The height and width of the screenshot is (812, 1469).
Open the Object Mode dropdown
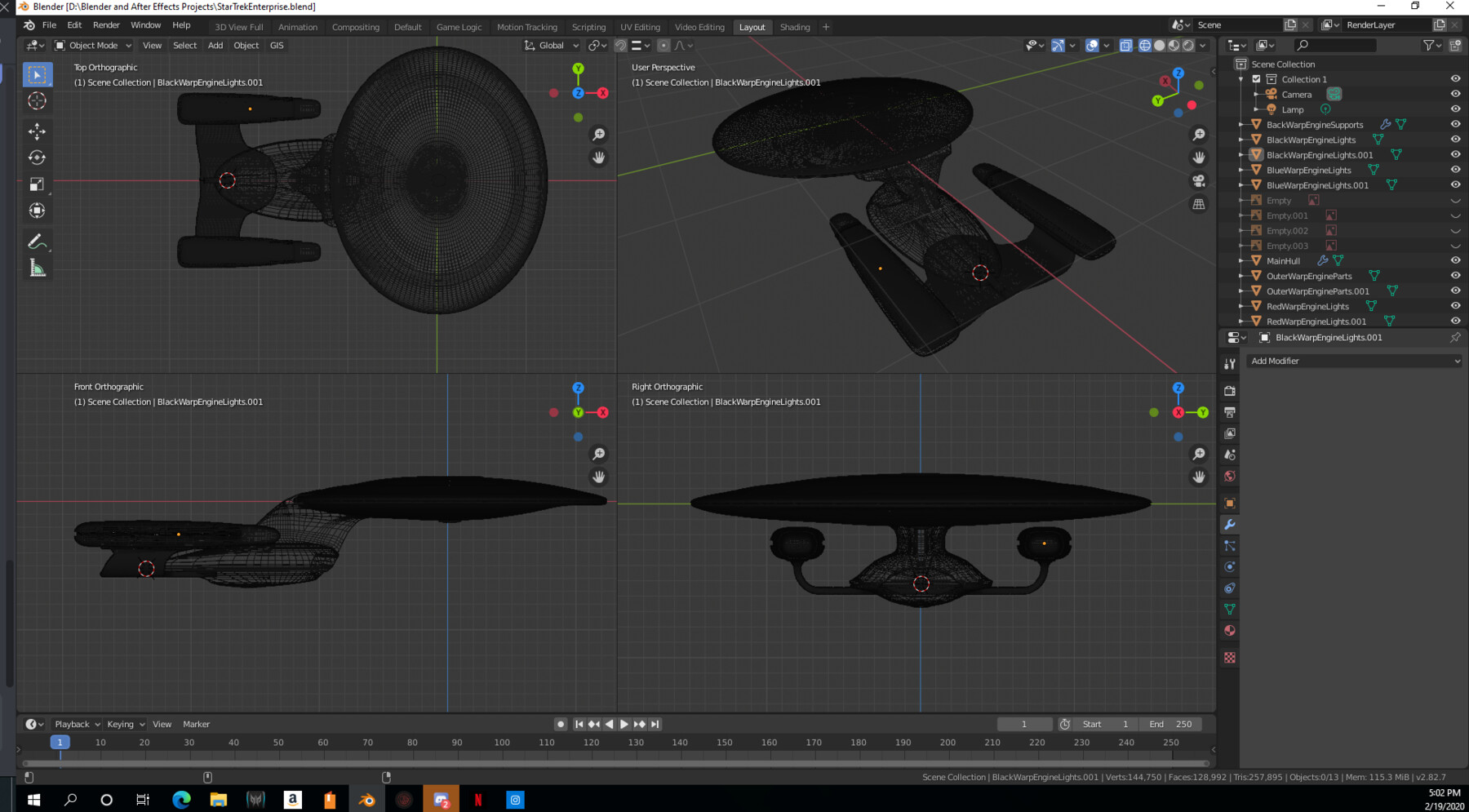[92, 45]
